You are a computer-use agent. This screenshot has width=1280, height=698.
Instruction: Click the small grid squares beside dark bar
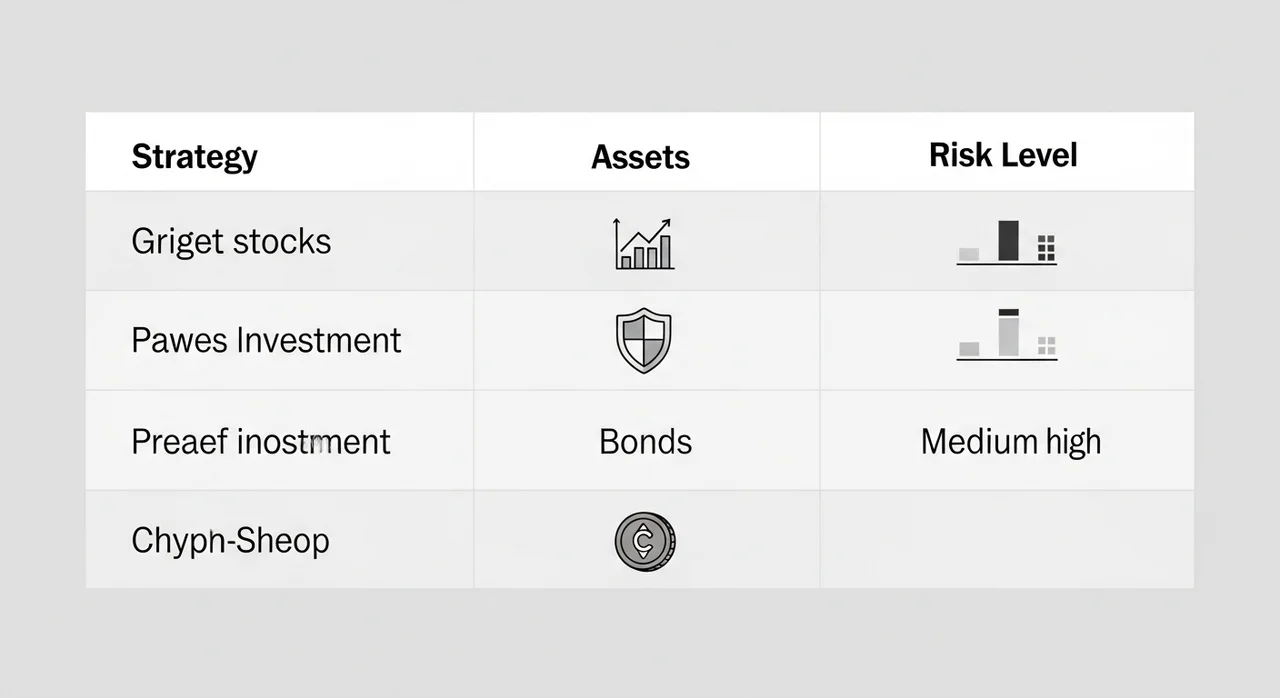point(1047,248)
